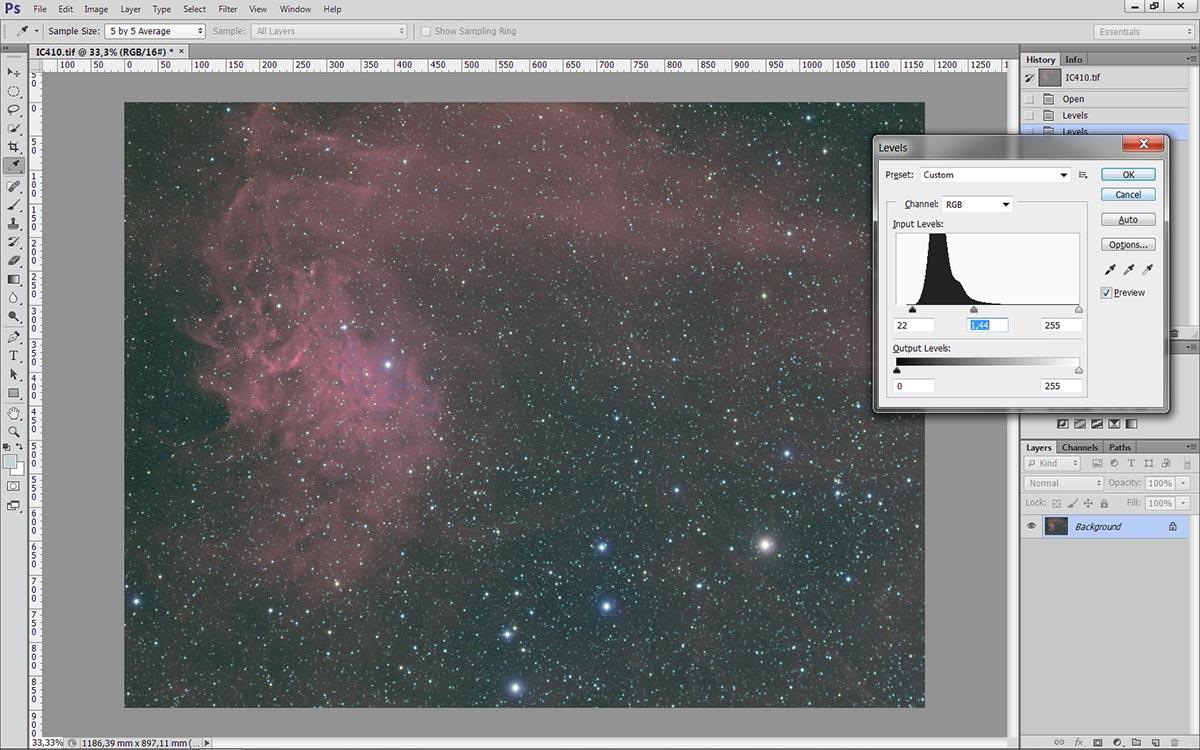Click the black point eyedropper in Levels
Viewport: 1200px width, 750px height.
point(1110,270)
